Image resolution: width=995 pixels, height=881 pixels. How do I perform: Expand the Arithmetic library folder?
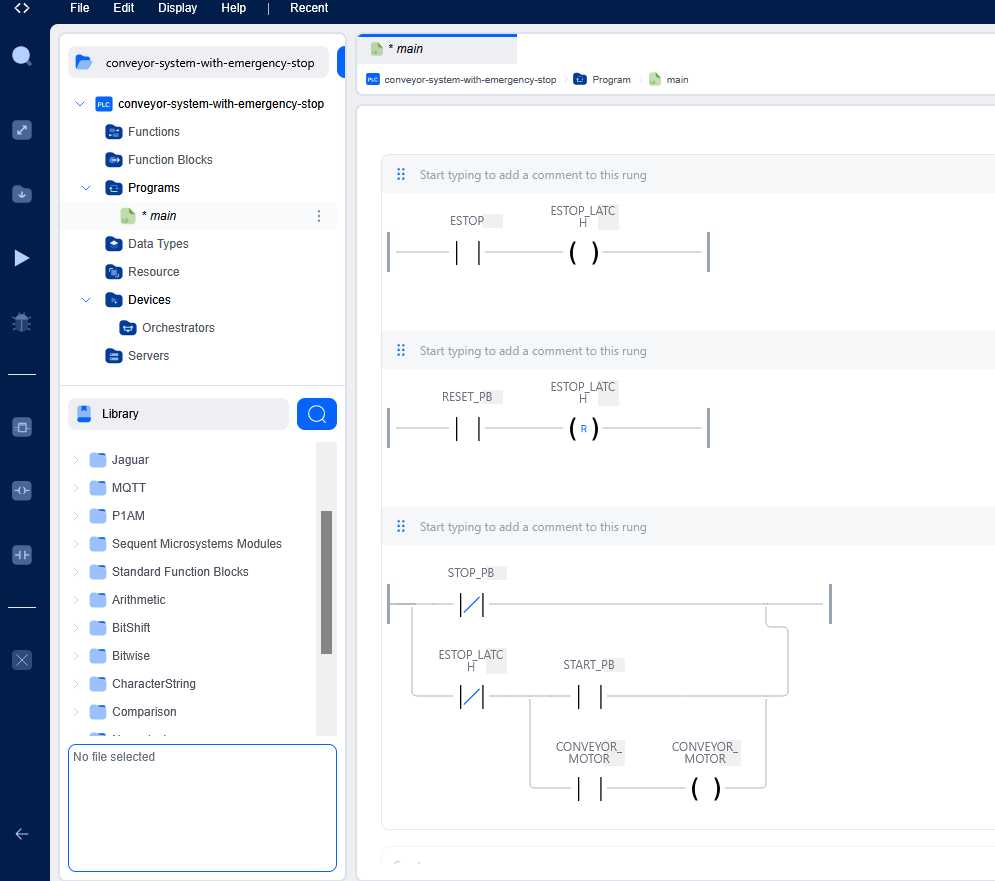coord(76,600)
